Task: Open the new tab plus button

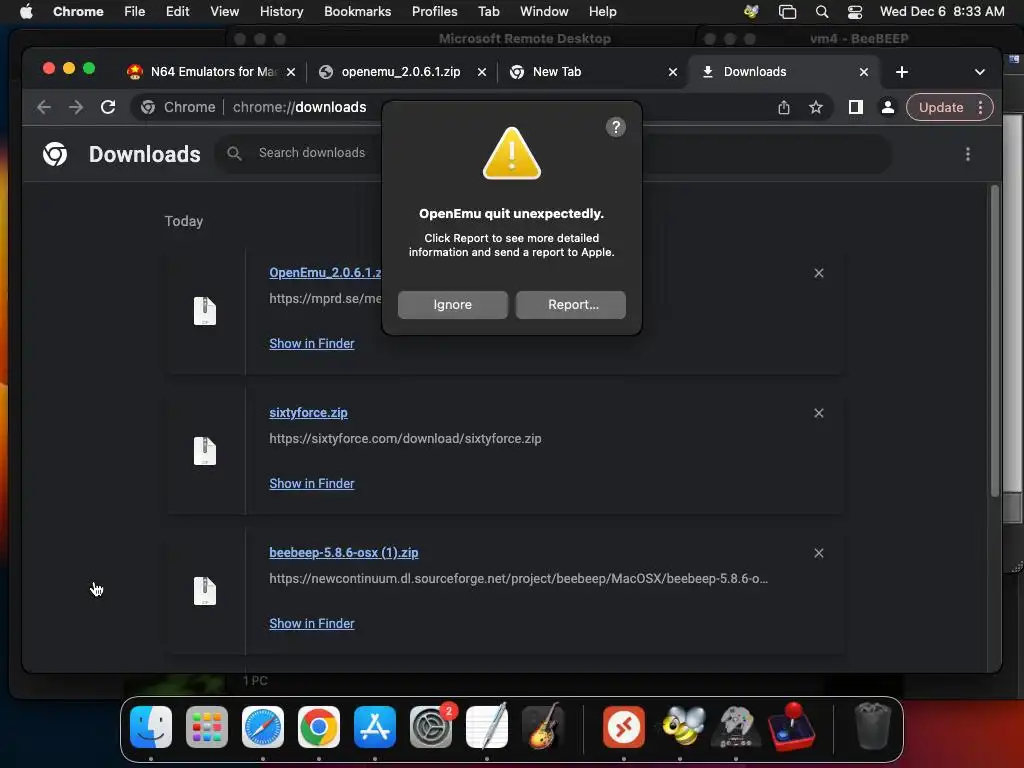Action: [901, 72]
